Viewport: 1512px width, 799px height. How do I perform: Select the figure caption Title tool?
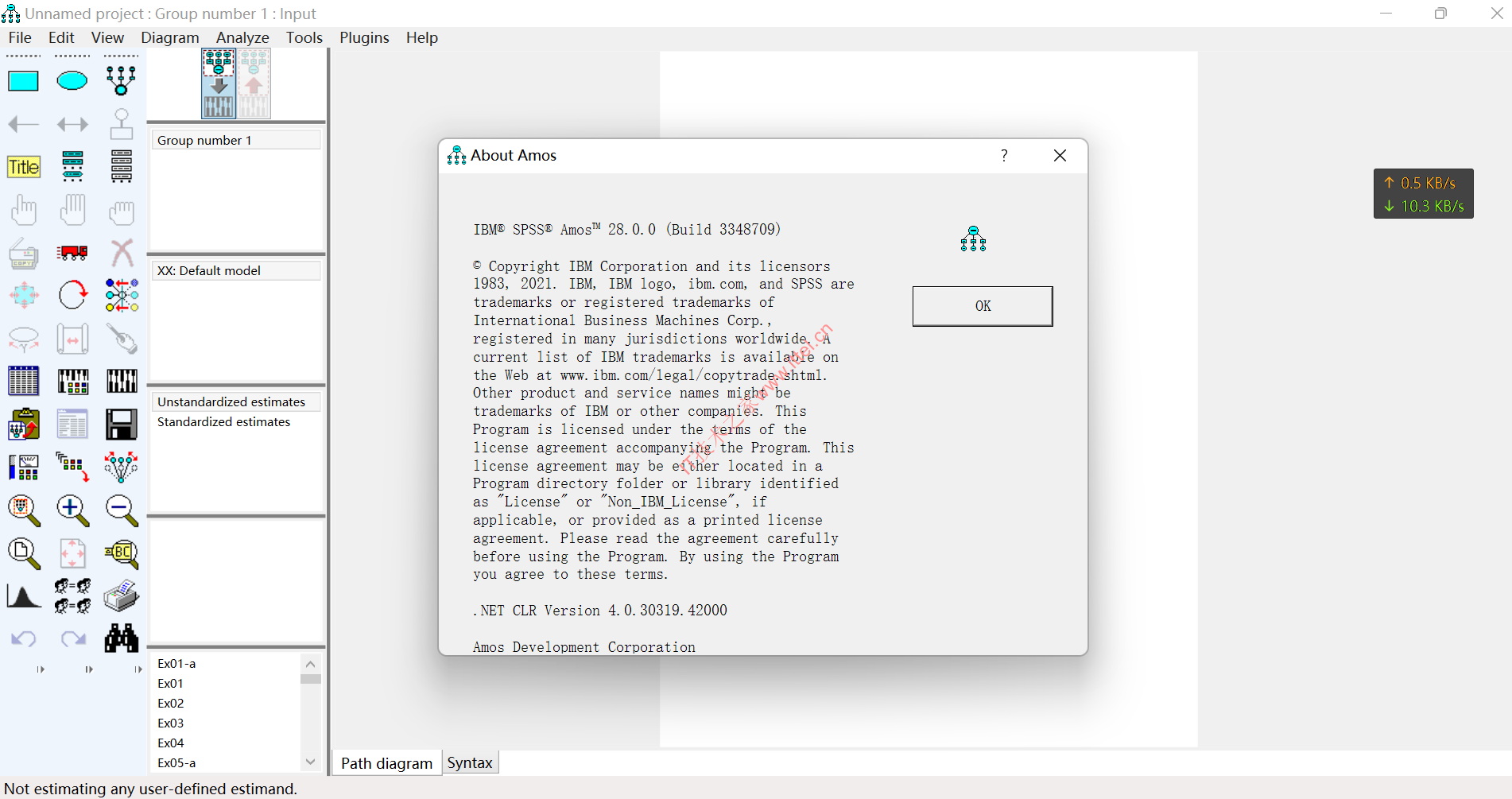click(23, 167)
